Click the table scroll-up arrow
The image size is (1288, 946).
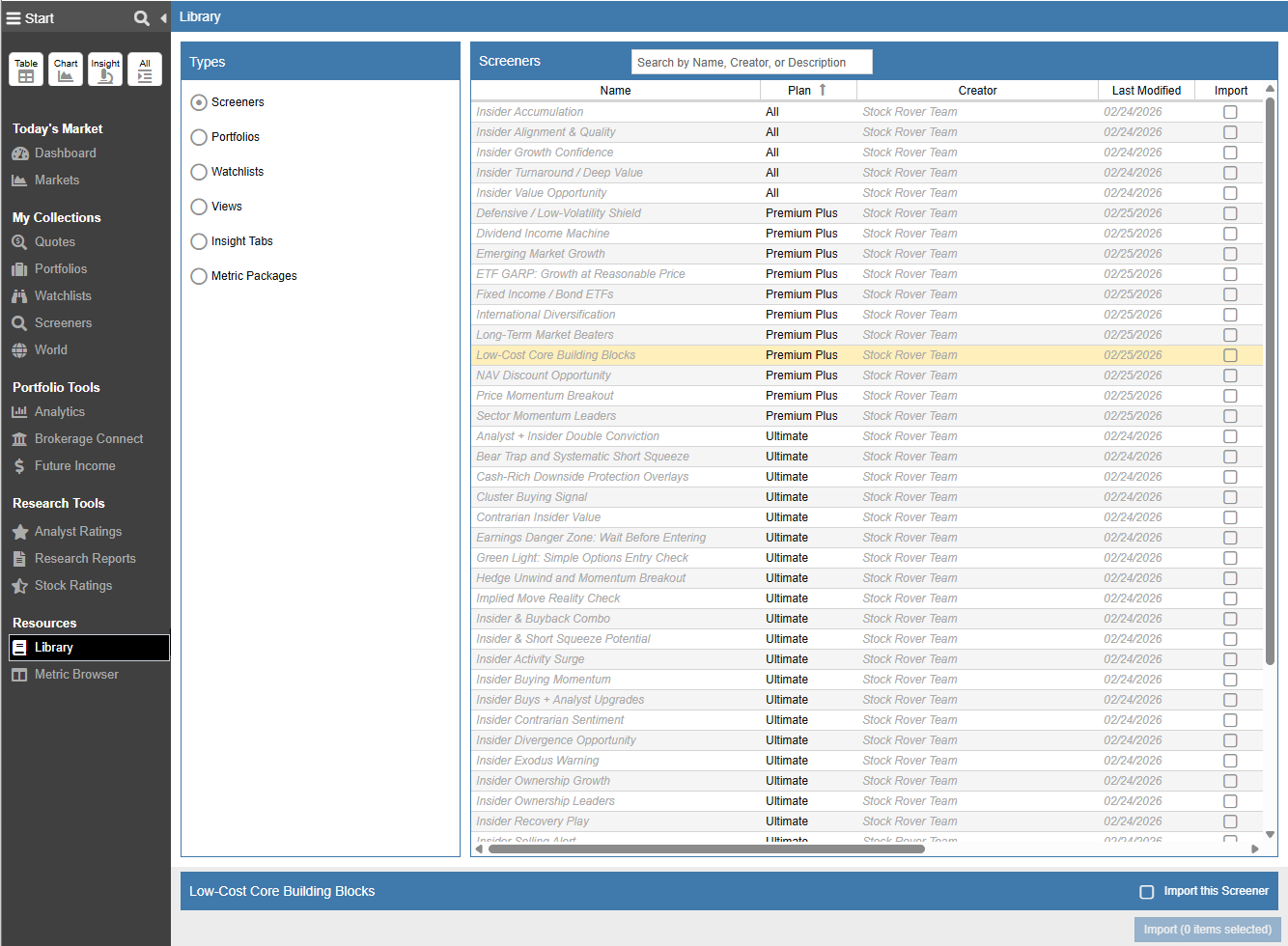(x=1270, y=89)
